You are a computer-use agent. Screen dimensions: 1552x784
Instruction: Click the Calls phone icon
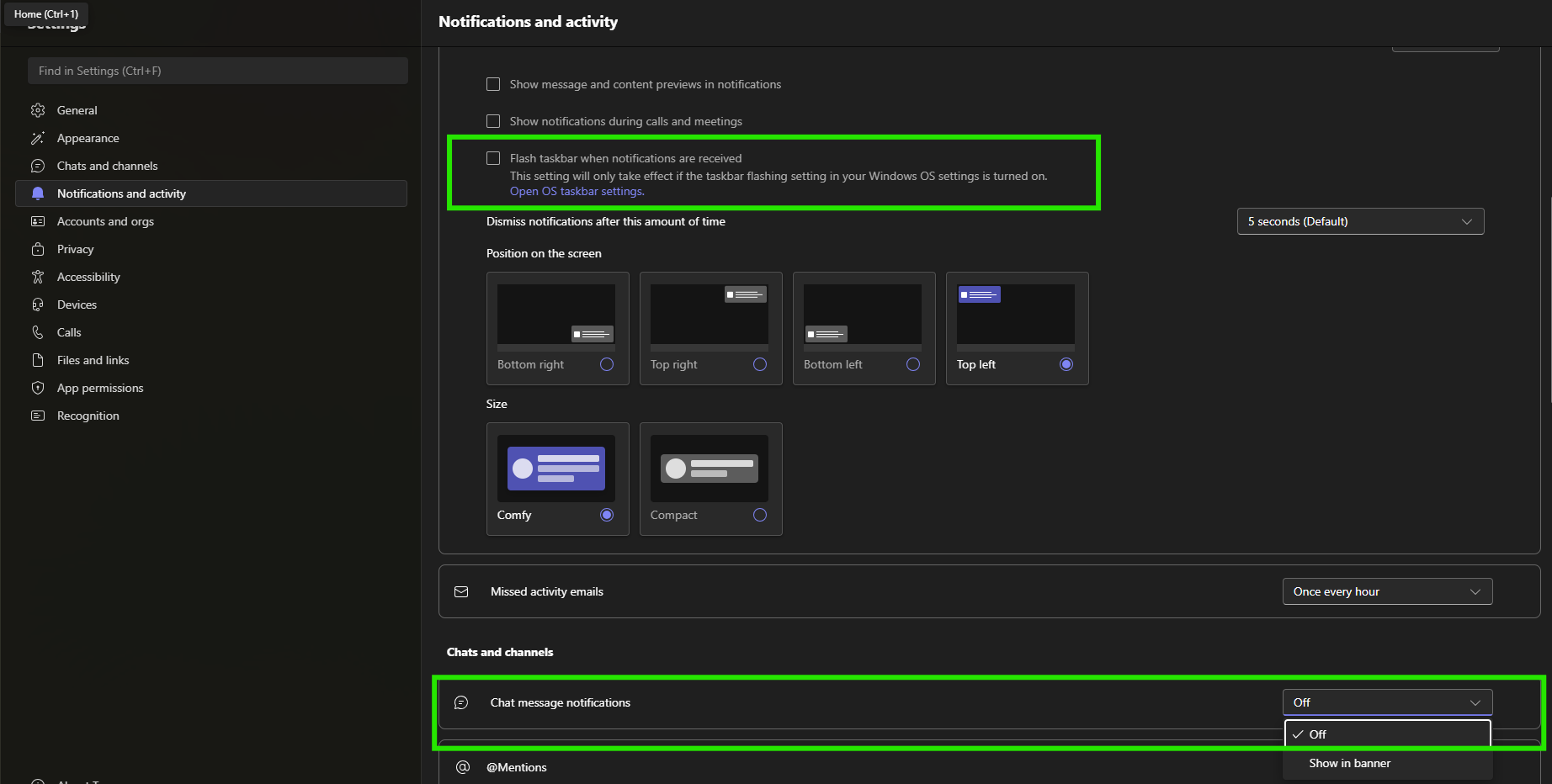click(x=38, y=332)
